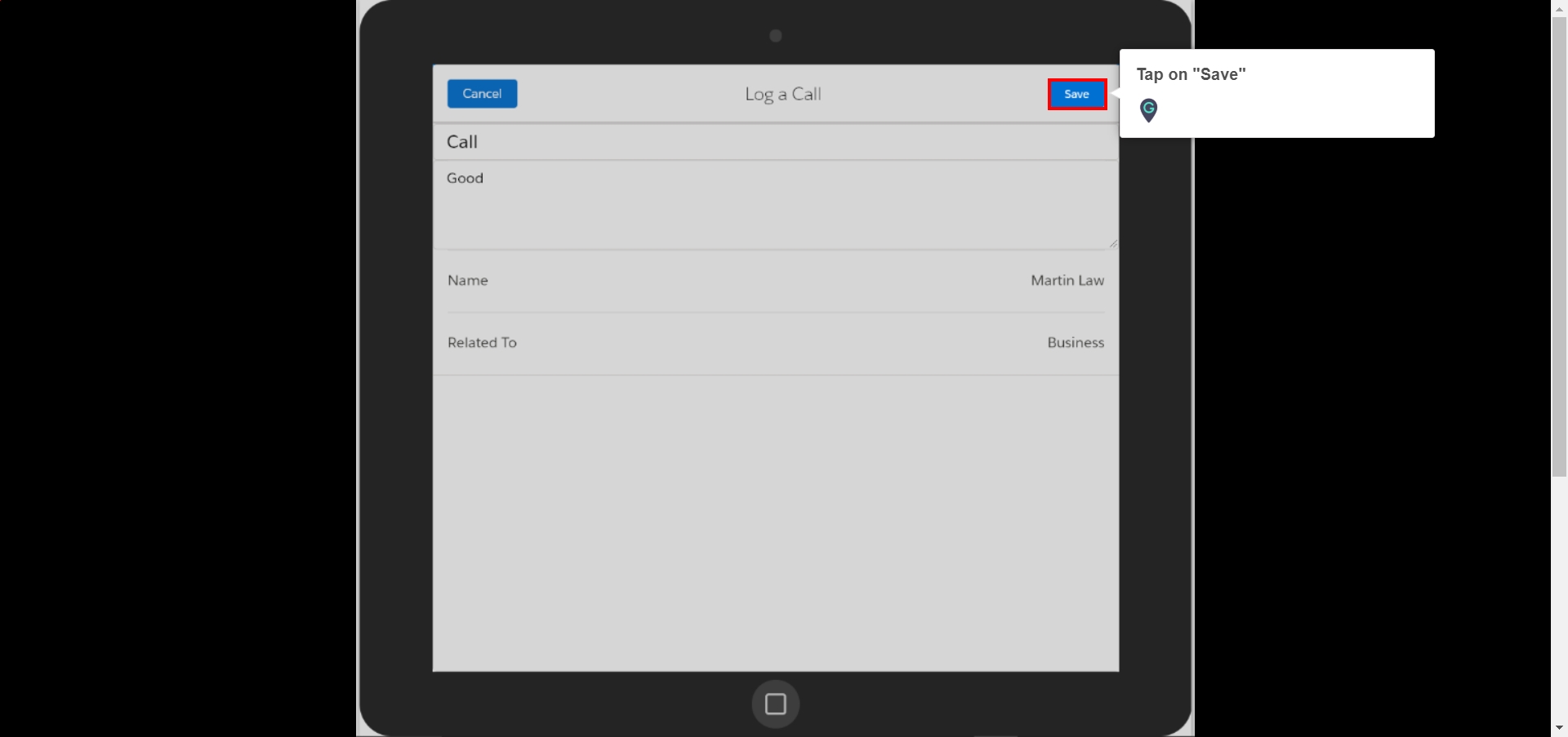This screenshot has width=1568, height=737.
Task: Click the scrollbar down arrow
Action: pyautogui.click(x=1559, y=728)
